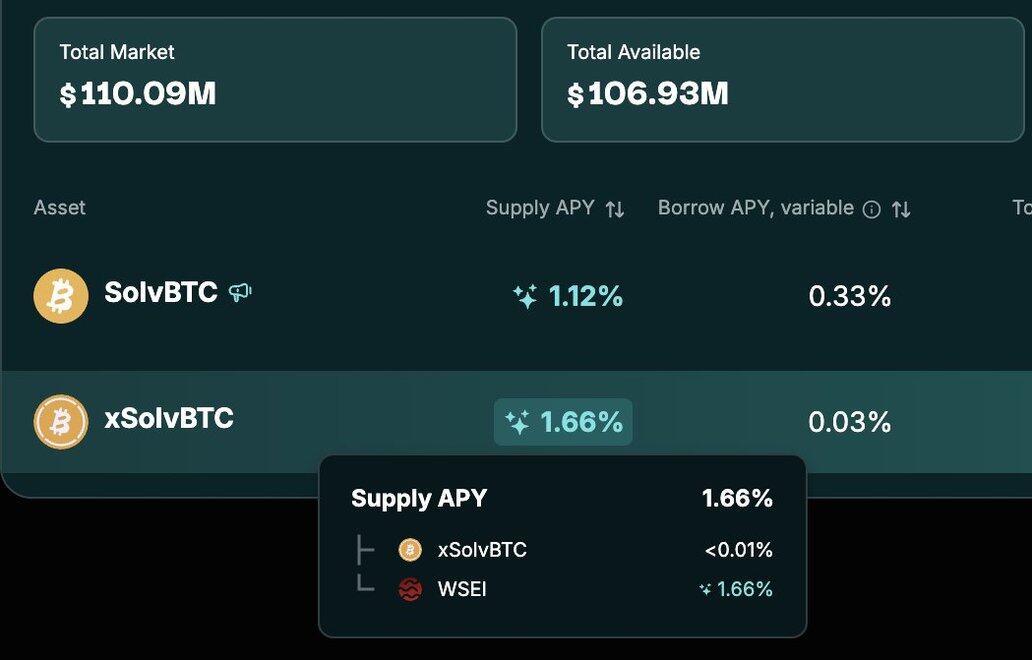The image size is (1032, 660).
Task: Click the megaphone icon next to SolvBTC
Action: coord(240,292)
